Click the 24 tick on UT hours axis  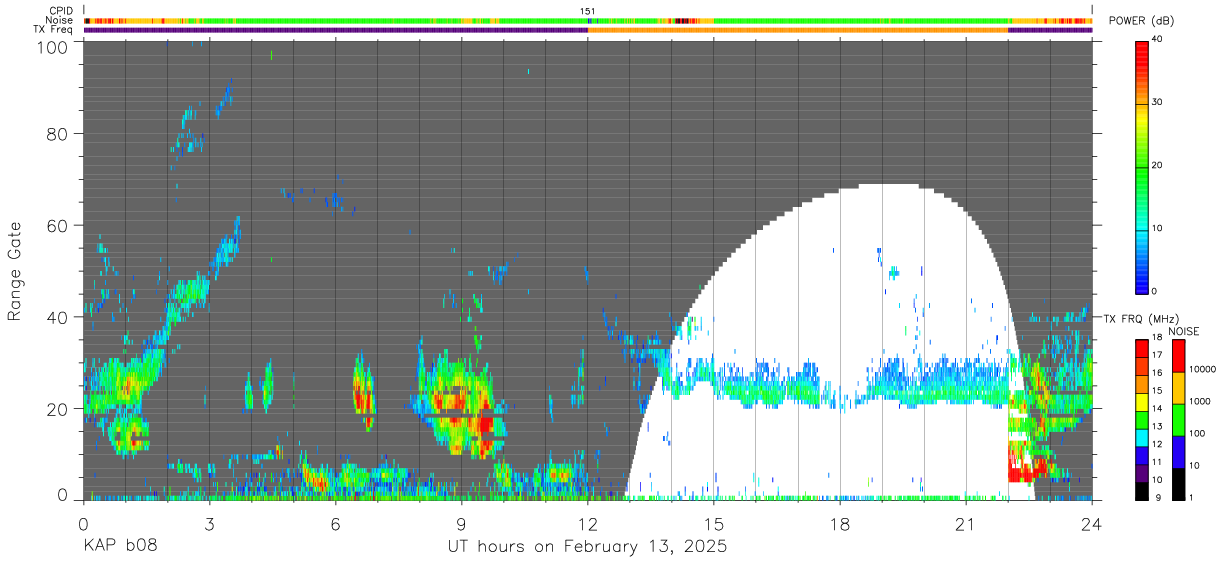pyautogui.click(x=1091, y=523)
